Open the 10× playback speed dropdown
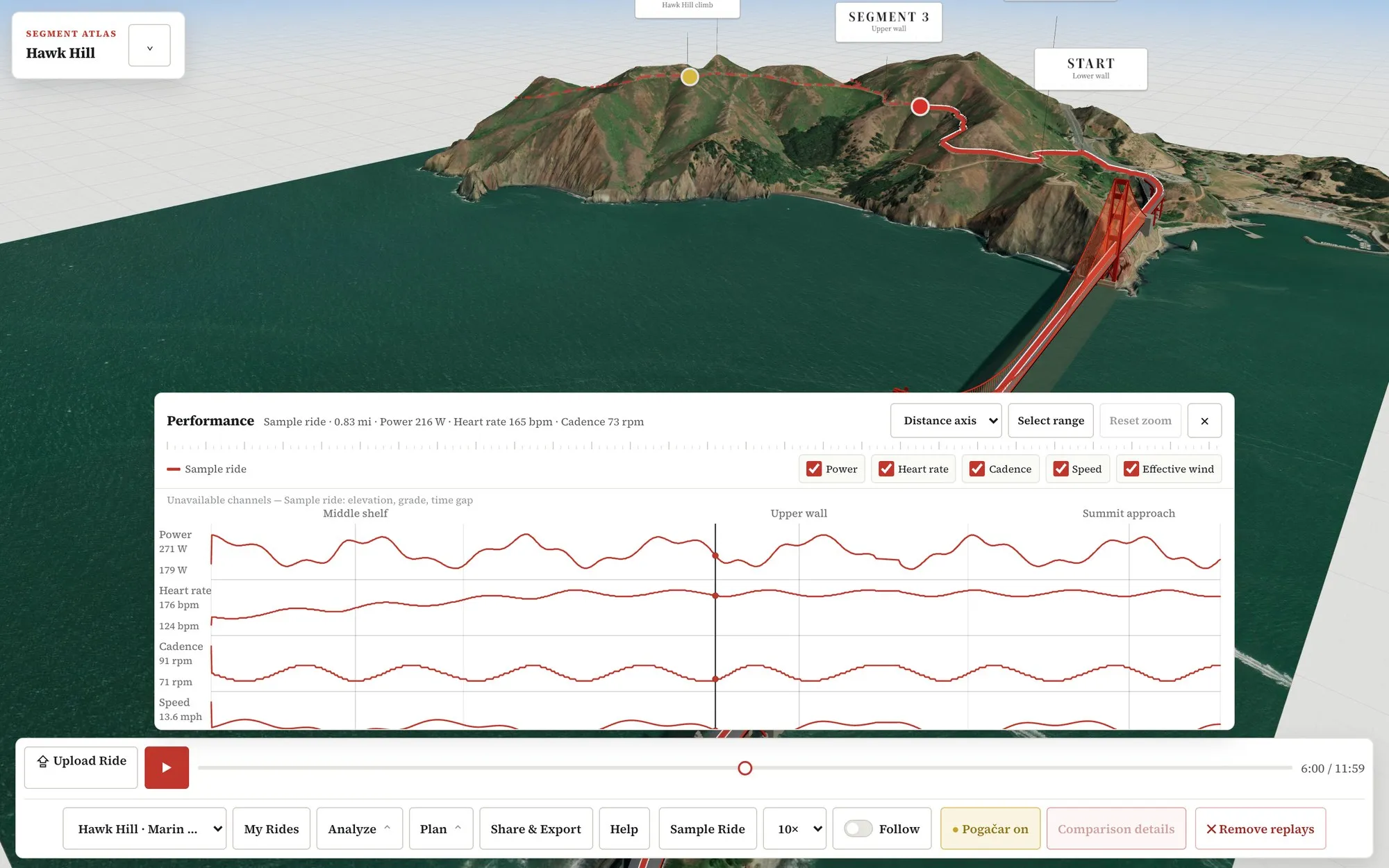The height and width of the screenshot is (868, 1389). coord(795,828)
